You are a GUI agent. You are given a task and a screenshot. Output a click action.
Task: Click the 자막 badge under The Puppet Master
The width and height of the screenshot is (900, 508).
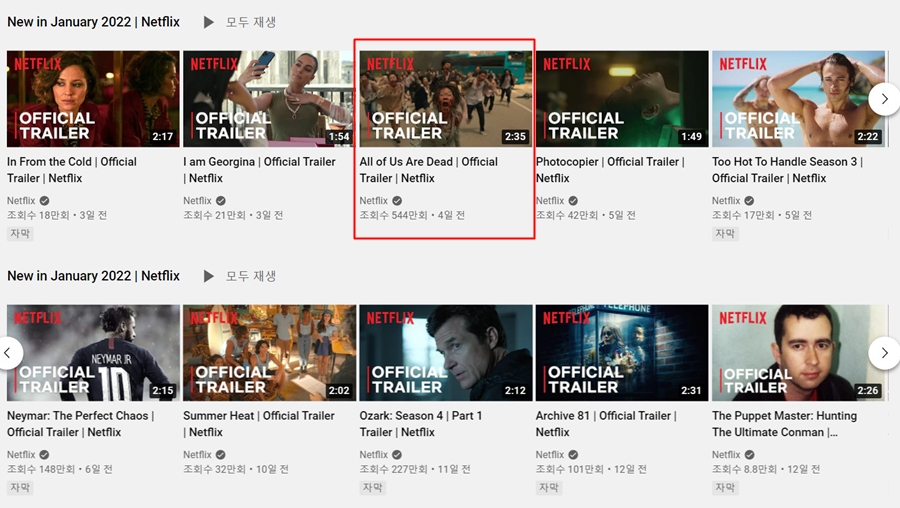[x=725, y=488]
